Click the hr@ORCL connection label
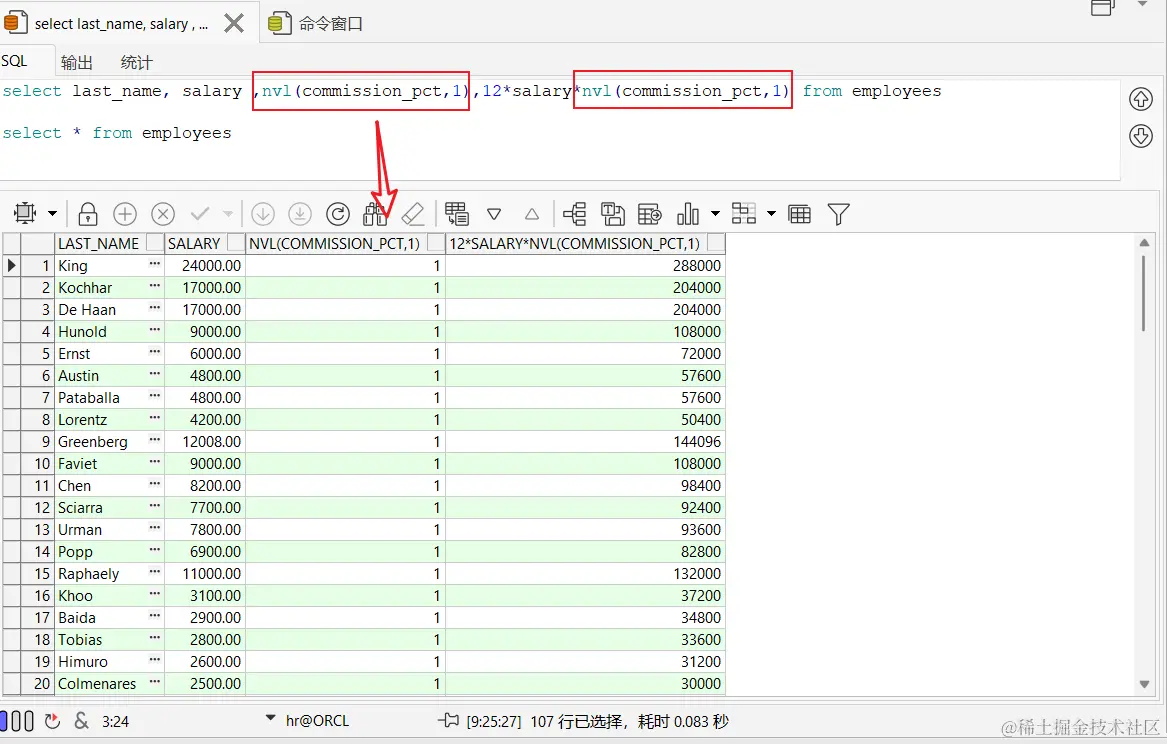This screenshot has width=1167, height=744. 317,720
